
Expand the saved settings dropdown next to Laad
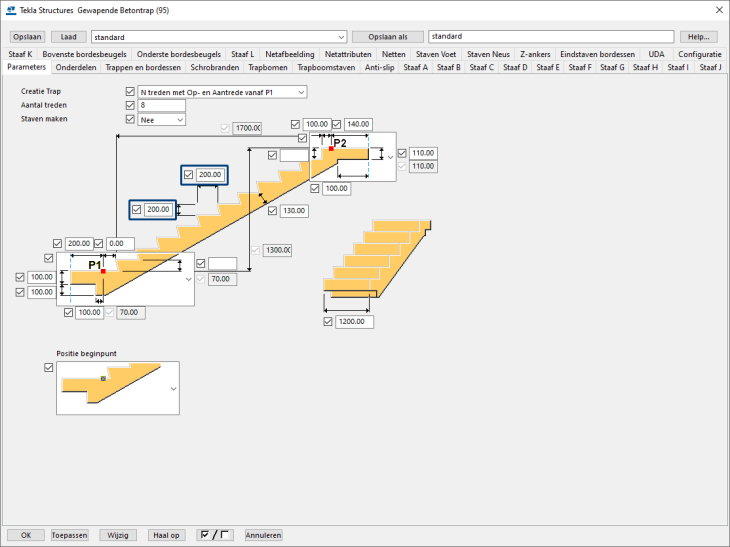[341, 37]
